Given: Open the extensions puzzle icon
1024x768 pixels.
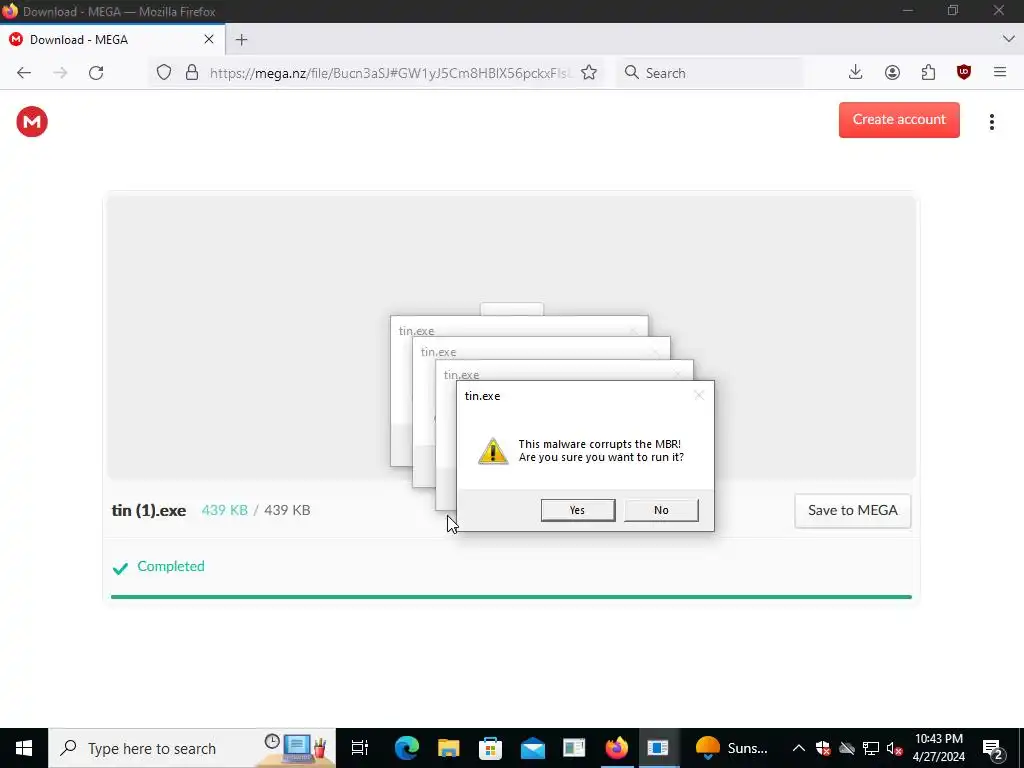Looking at the screenshot, I should click(928, 72).
